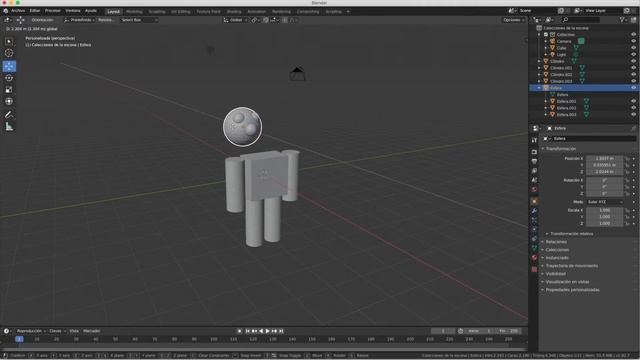This screenshot has width=640, height=360.
Task: Open the Editar menu
Action: [x=35, y=11]
